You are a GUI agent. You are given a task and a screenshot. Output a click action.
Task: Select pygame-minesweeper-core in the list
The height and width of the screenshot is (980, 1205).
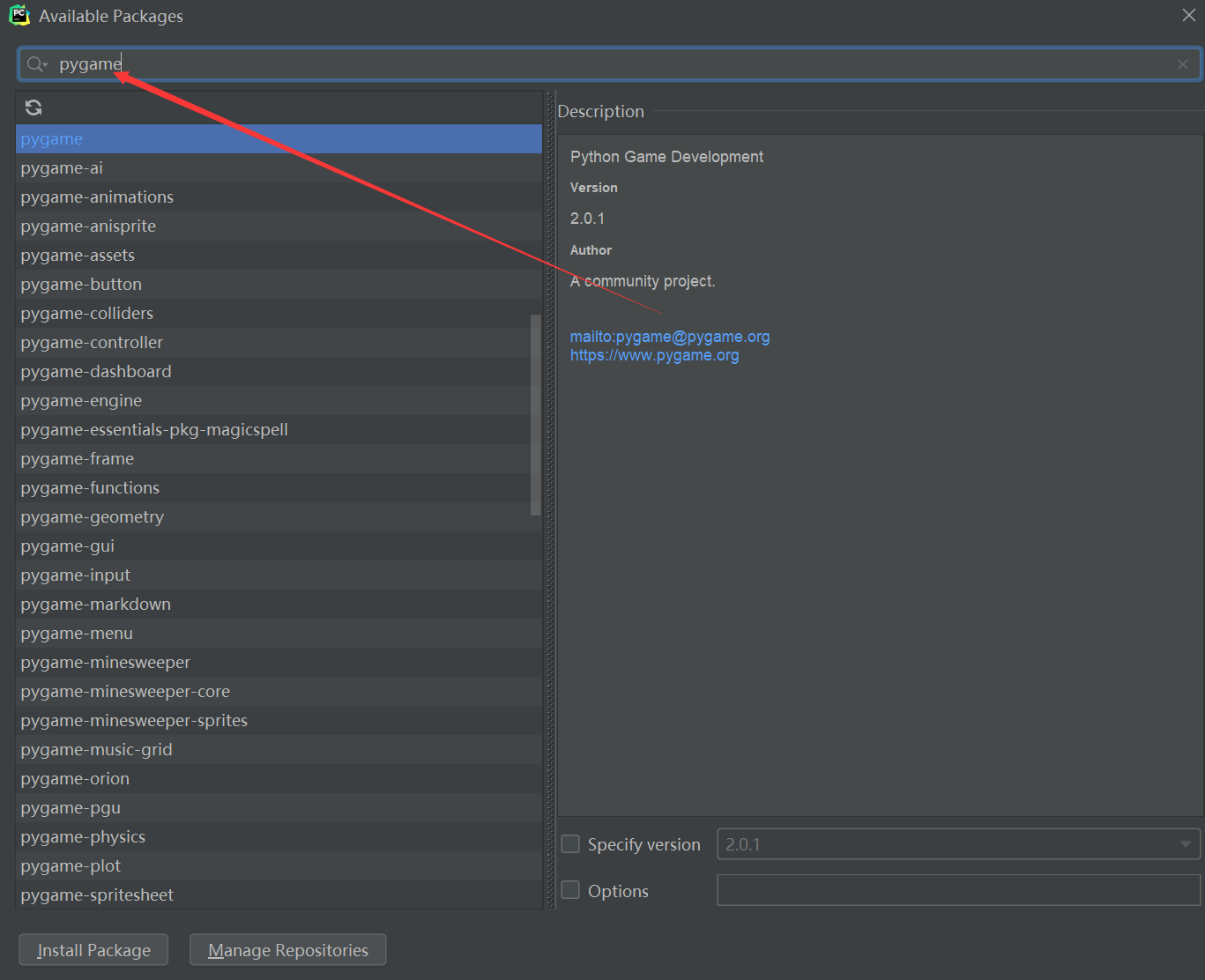(279, 691)
